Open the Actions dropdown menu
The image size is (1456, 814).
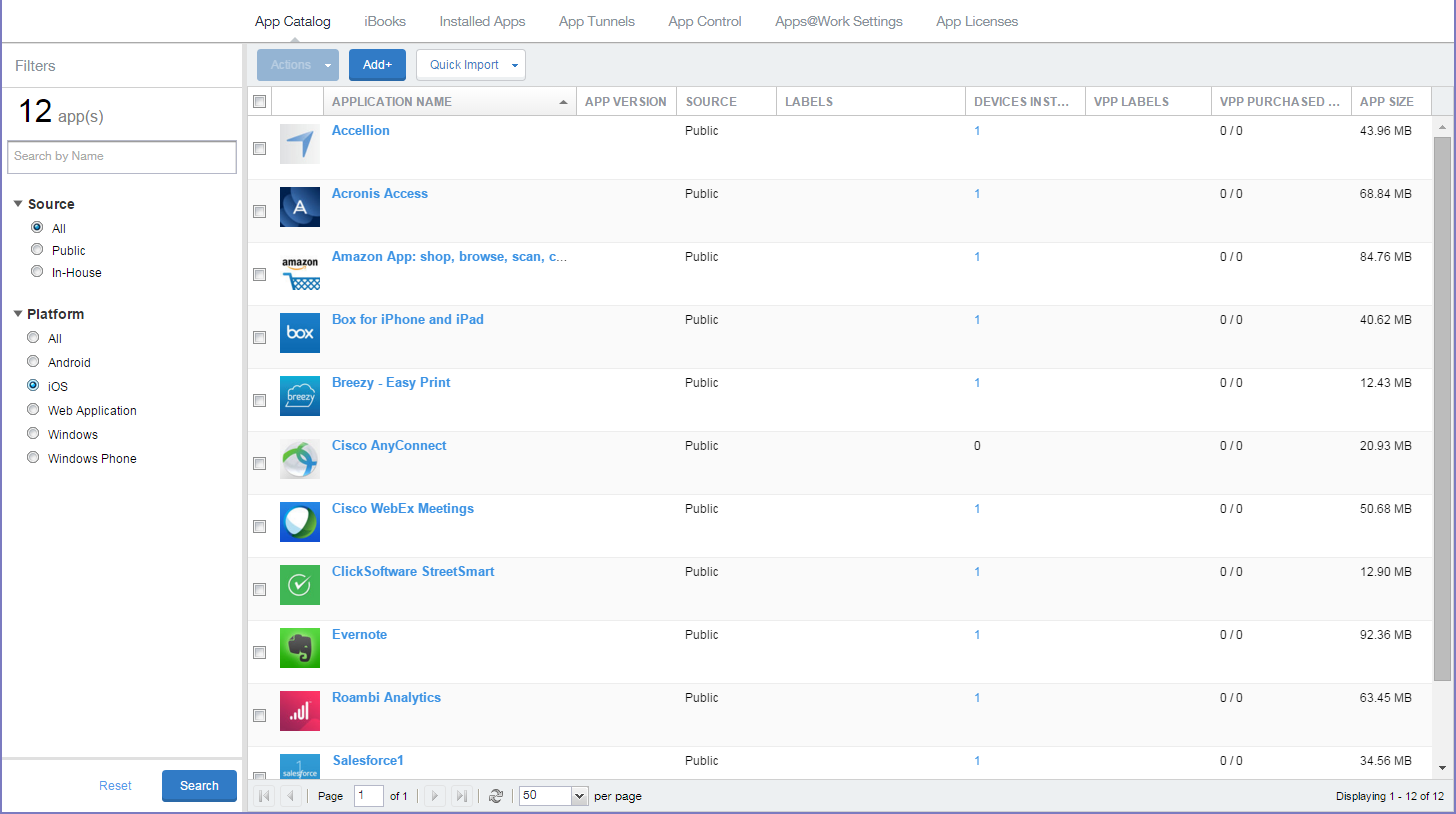pyautogui.click(x=298, y=65)
